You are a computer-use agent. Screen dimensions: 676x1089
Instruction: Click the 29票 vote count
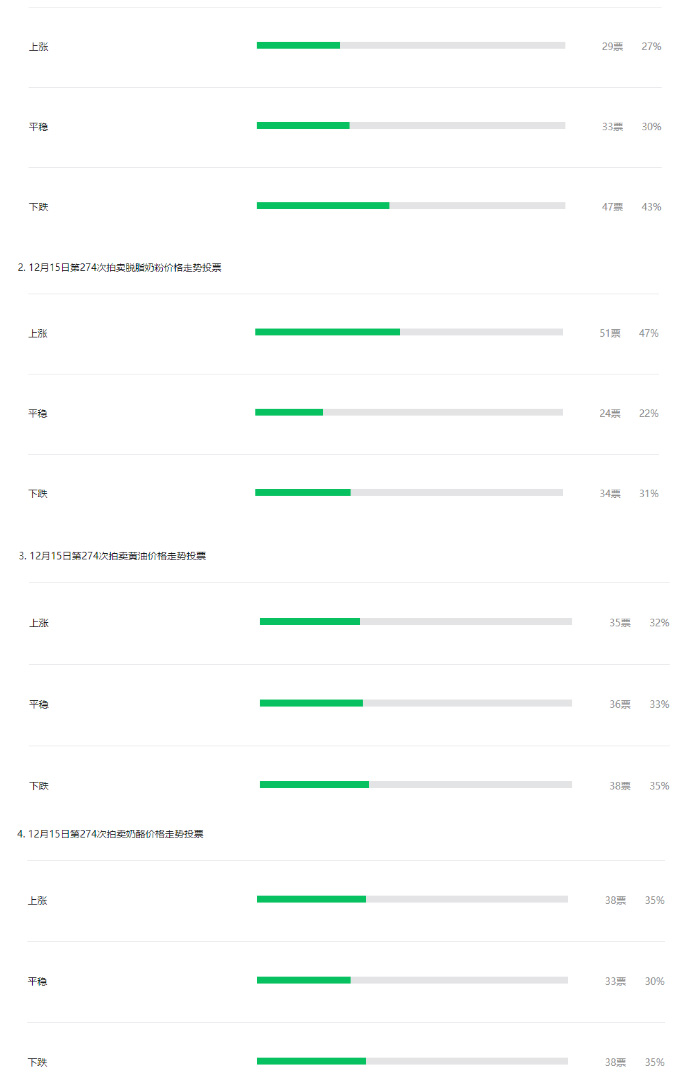(x=612, y=46)
